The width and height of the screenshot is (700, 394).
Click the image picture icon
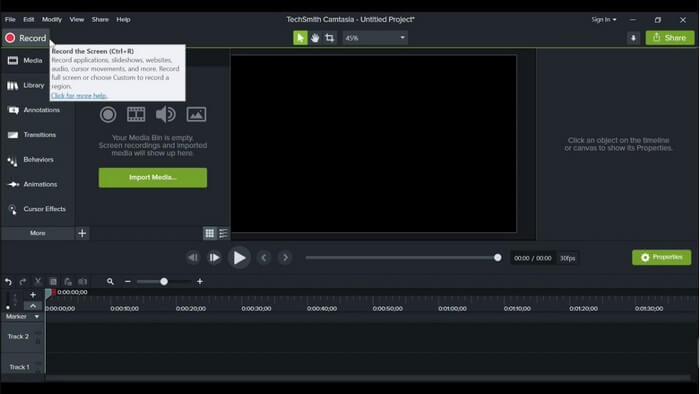point(196,115)
